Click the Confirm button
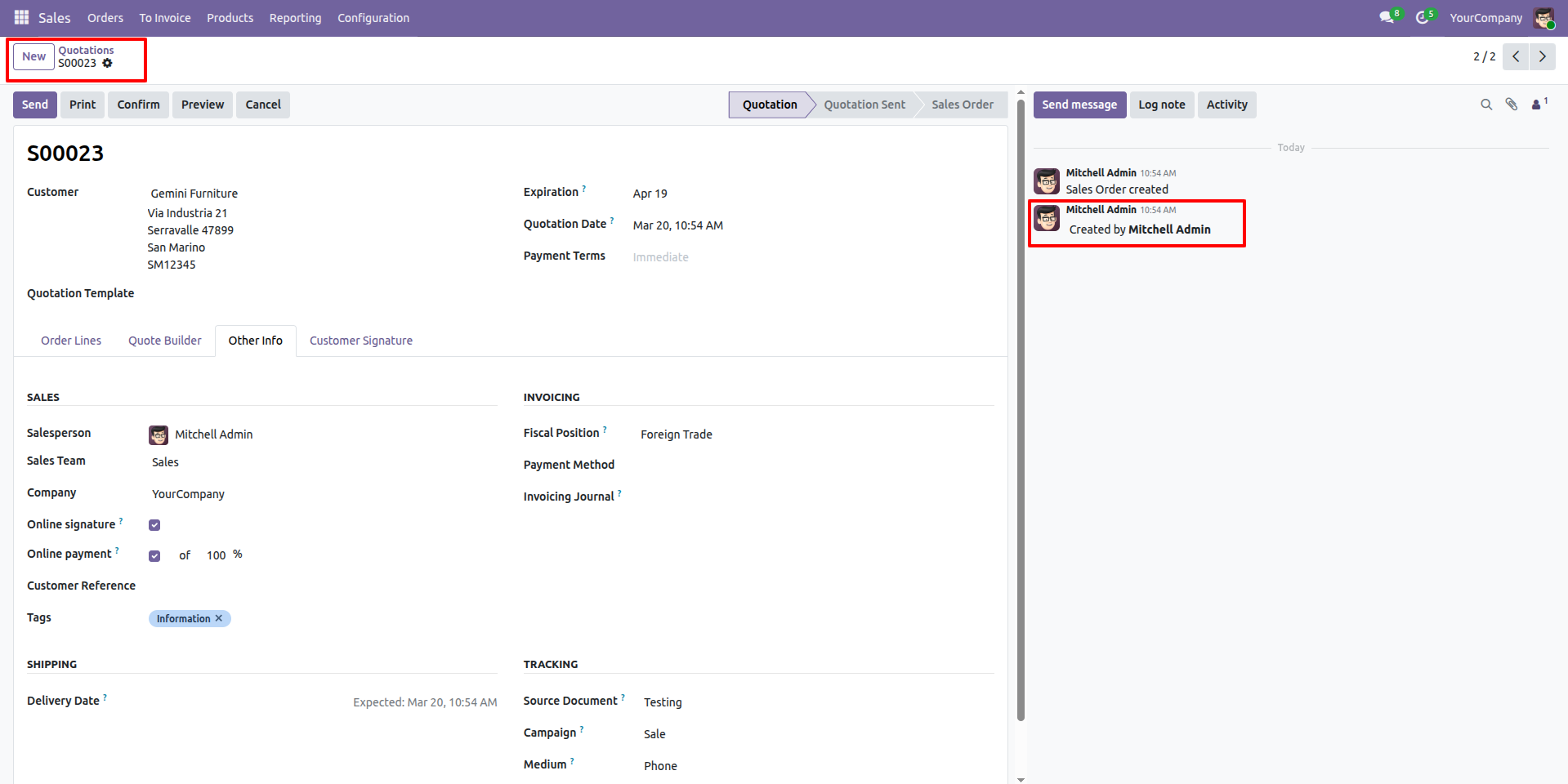1568x784 pixels. (138, 105)
